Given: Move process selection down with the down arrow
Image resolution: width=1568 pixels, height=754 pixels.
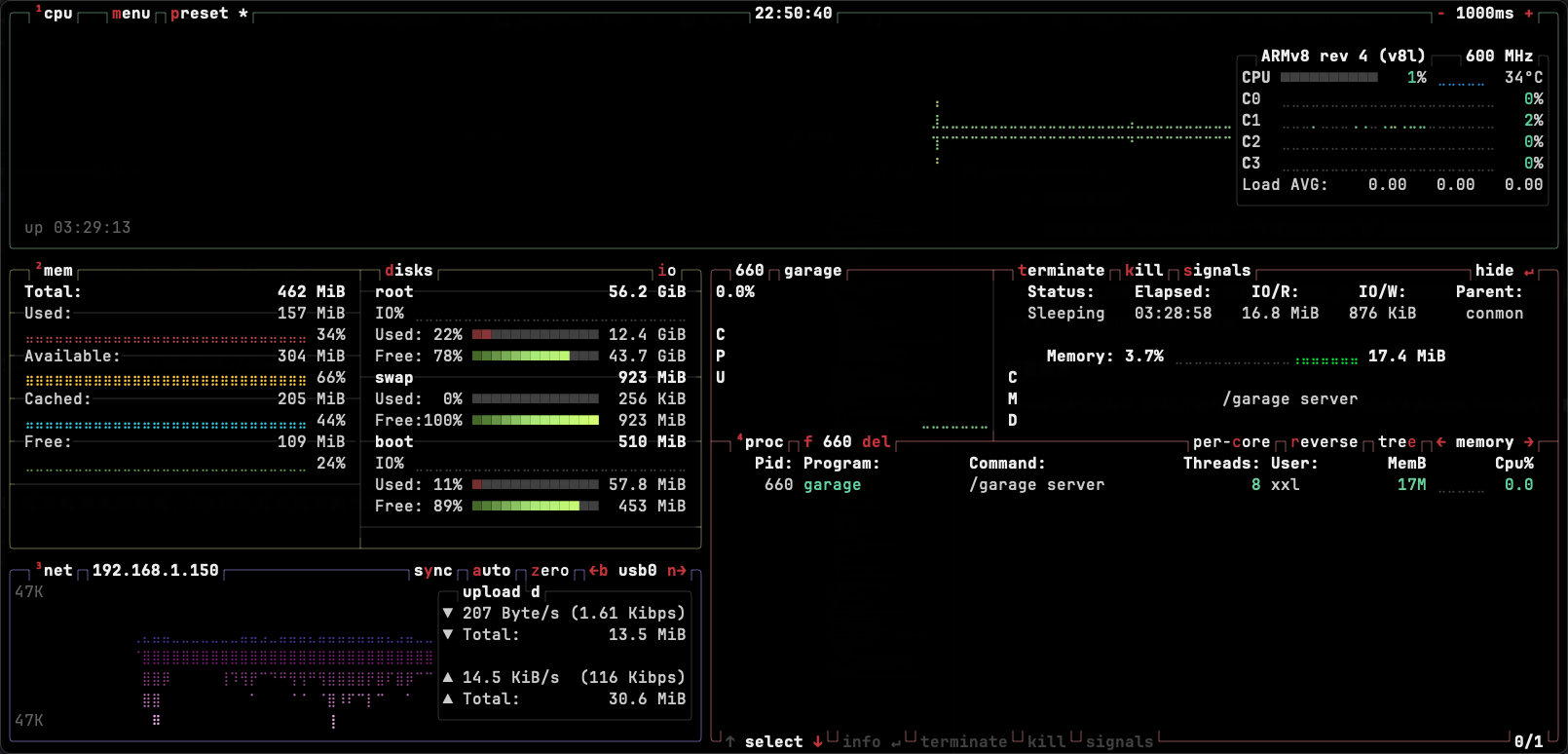Looking at the screenshot, I should click(x=818, y=742).
